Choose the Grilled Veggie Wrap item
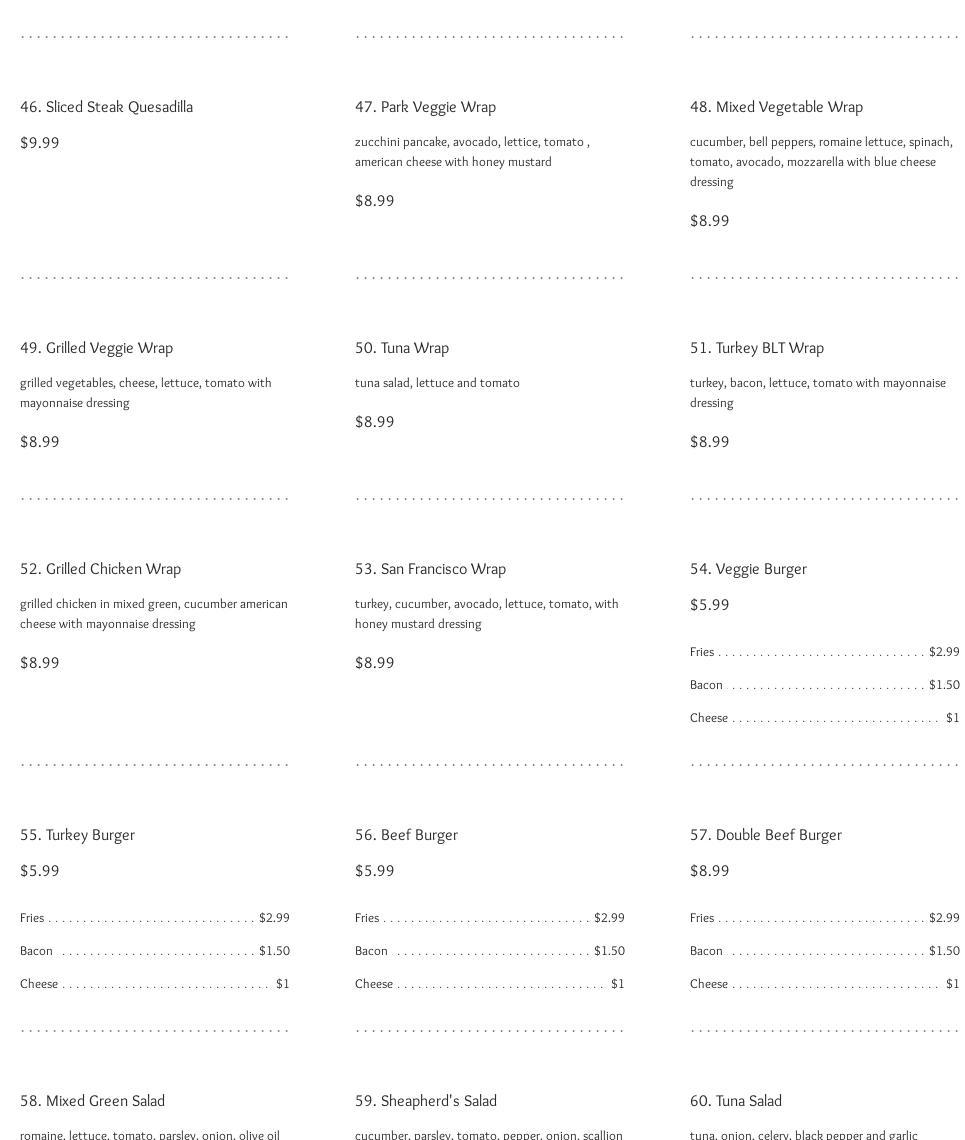This screenshot has height=1140, width=965. click(96, 348)
